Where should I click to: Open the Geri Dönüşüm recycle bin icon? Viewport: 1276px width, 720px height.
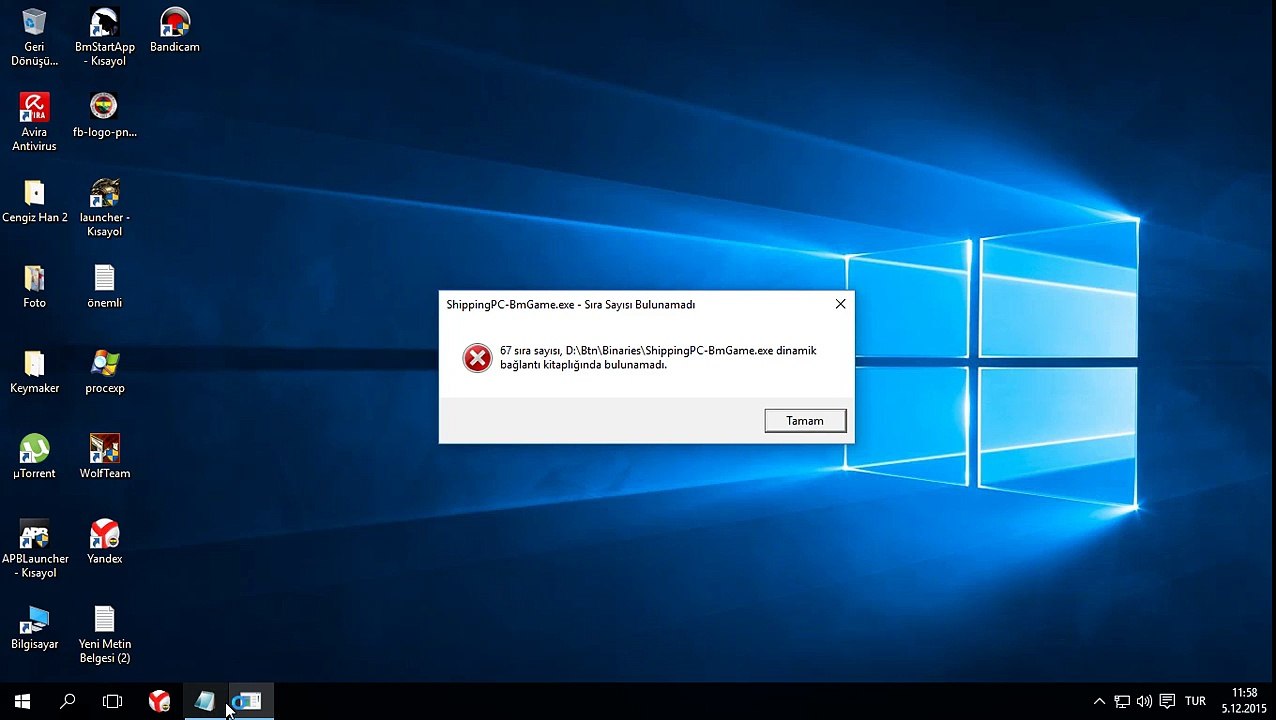tap(34, 38)
